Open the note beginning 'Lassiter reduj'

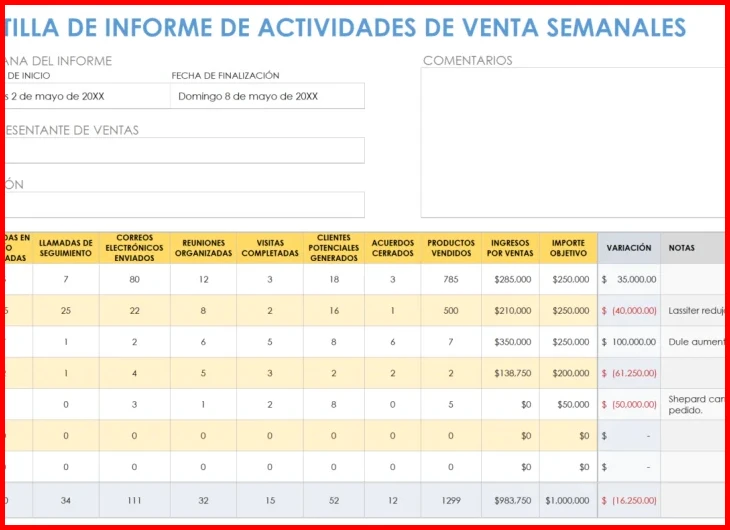click(x=693, y=311)
